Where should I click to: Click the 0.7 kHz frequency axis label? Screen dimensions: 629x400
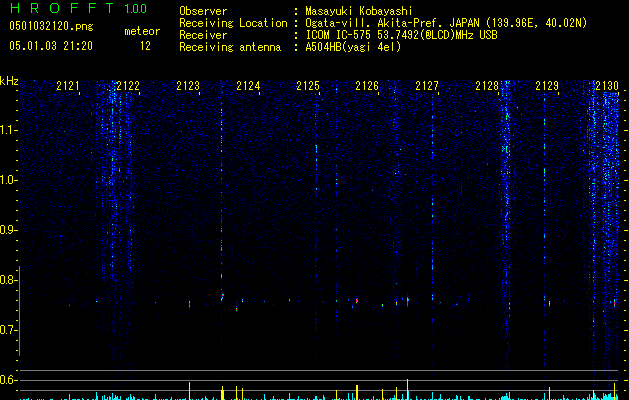pyautogui.click(x=8, y=330)
